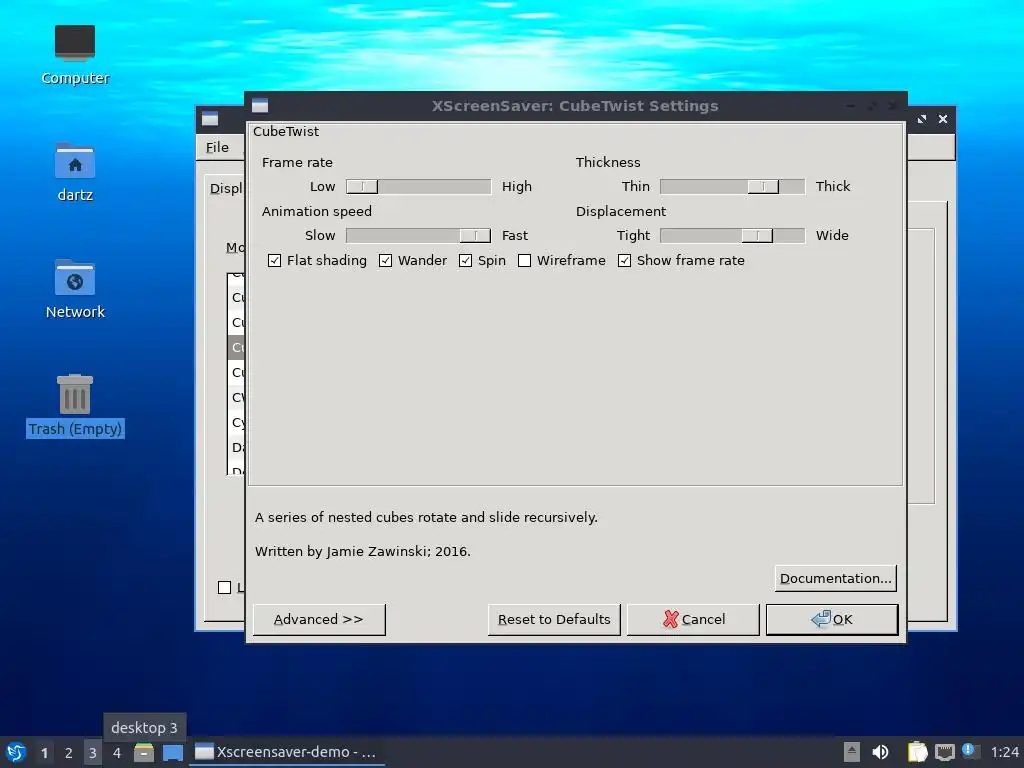
Task: Click the Thickness slider handle
Action: click(763, 187)
